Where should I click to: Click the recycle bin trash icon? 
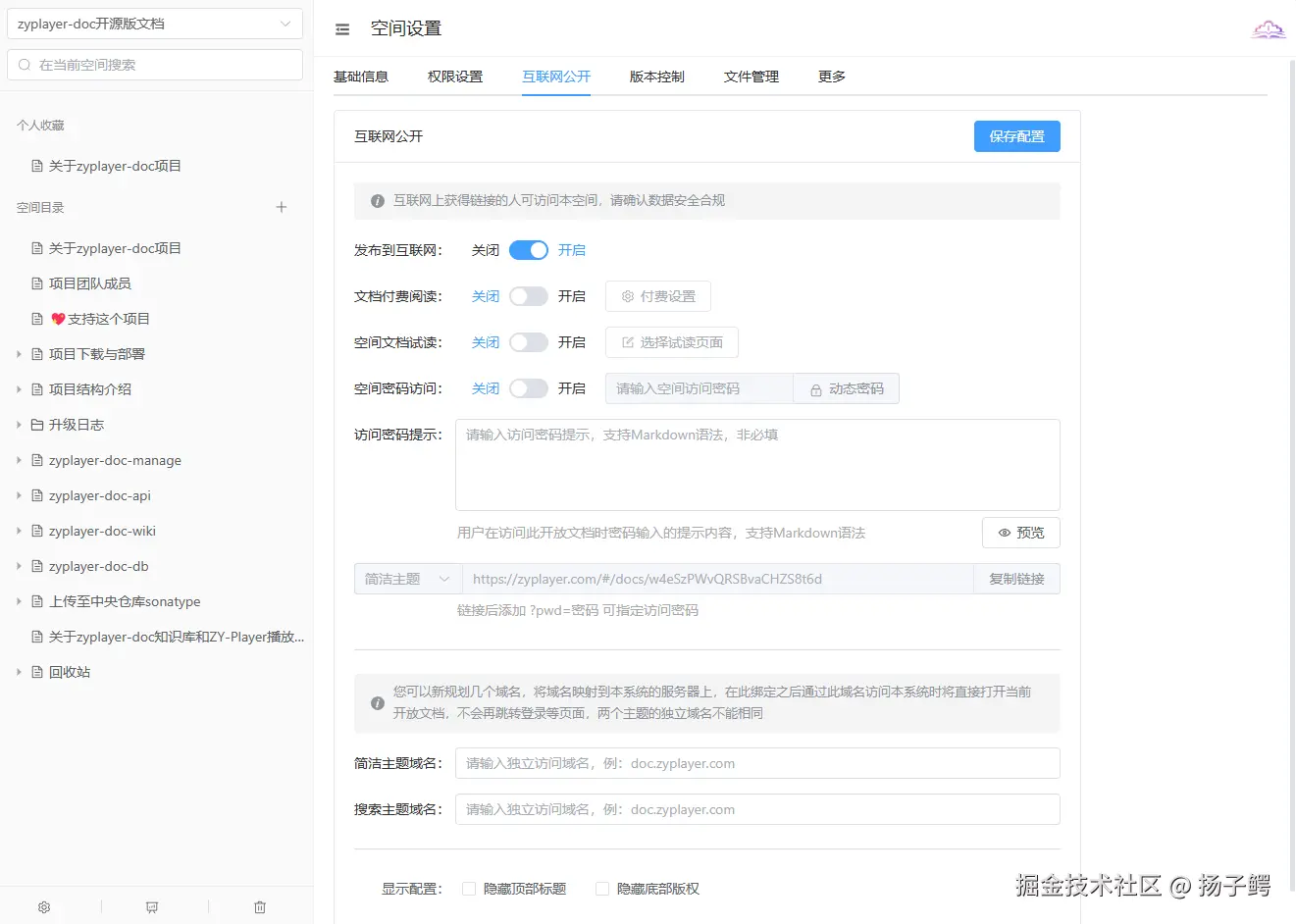[x=259, y=906]
